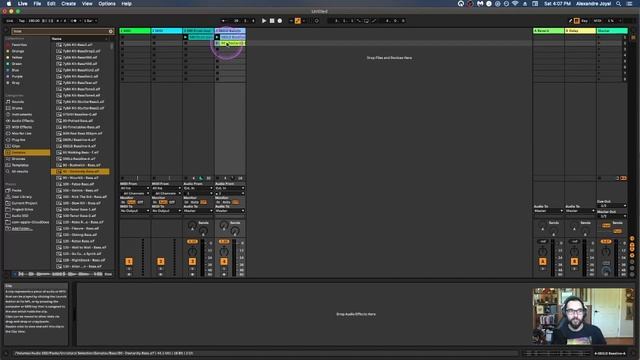Launch the clip in track 3 first slot
The width and height of the screenshot is (640, 360).
185,37
